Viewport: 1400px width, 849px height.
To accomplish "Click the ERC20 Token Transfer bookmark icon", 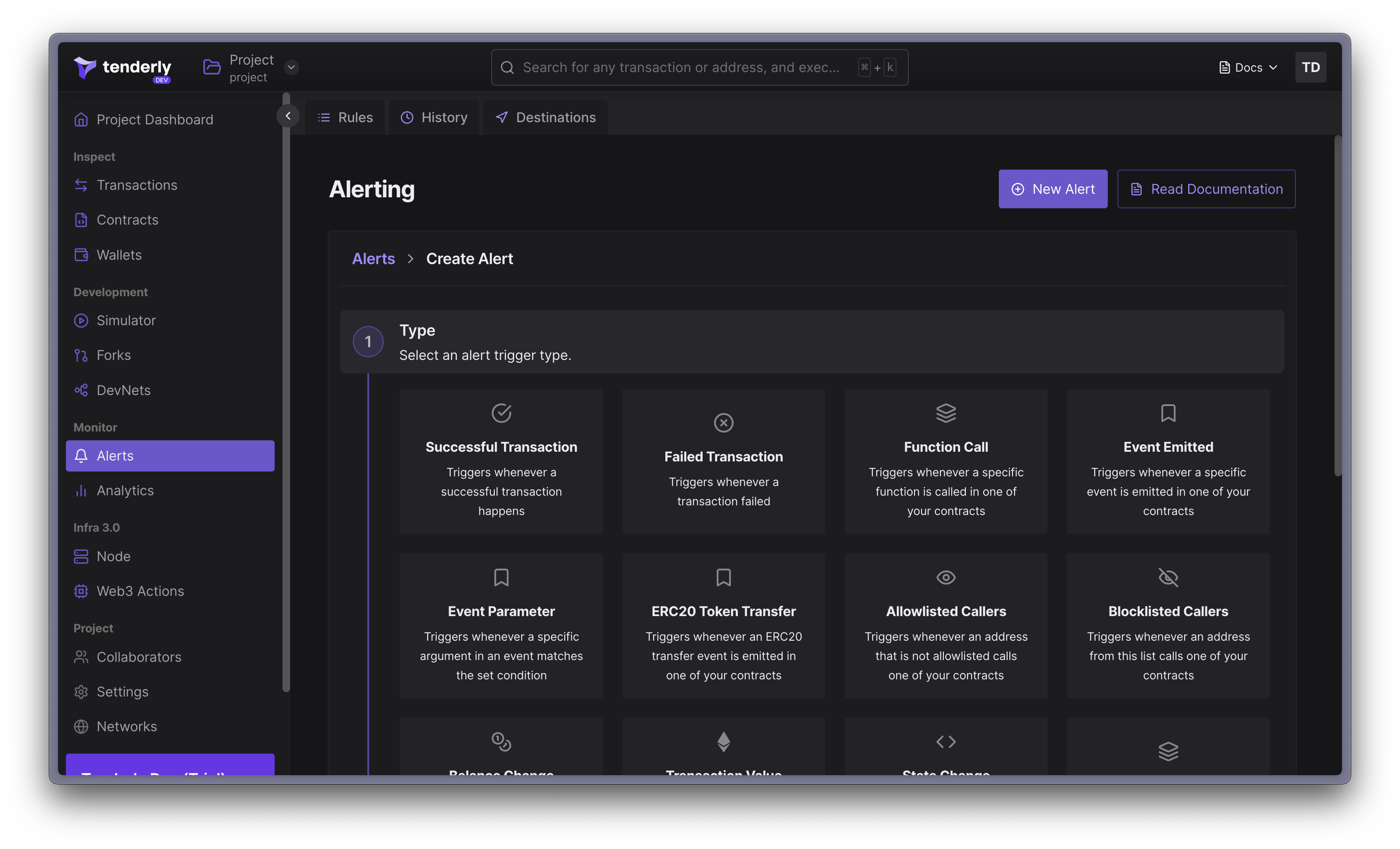I will 723,577.
